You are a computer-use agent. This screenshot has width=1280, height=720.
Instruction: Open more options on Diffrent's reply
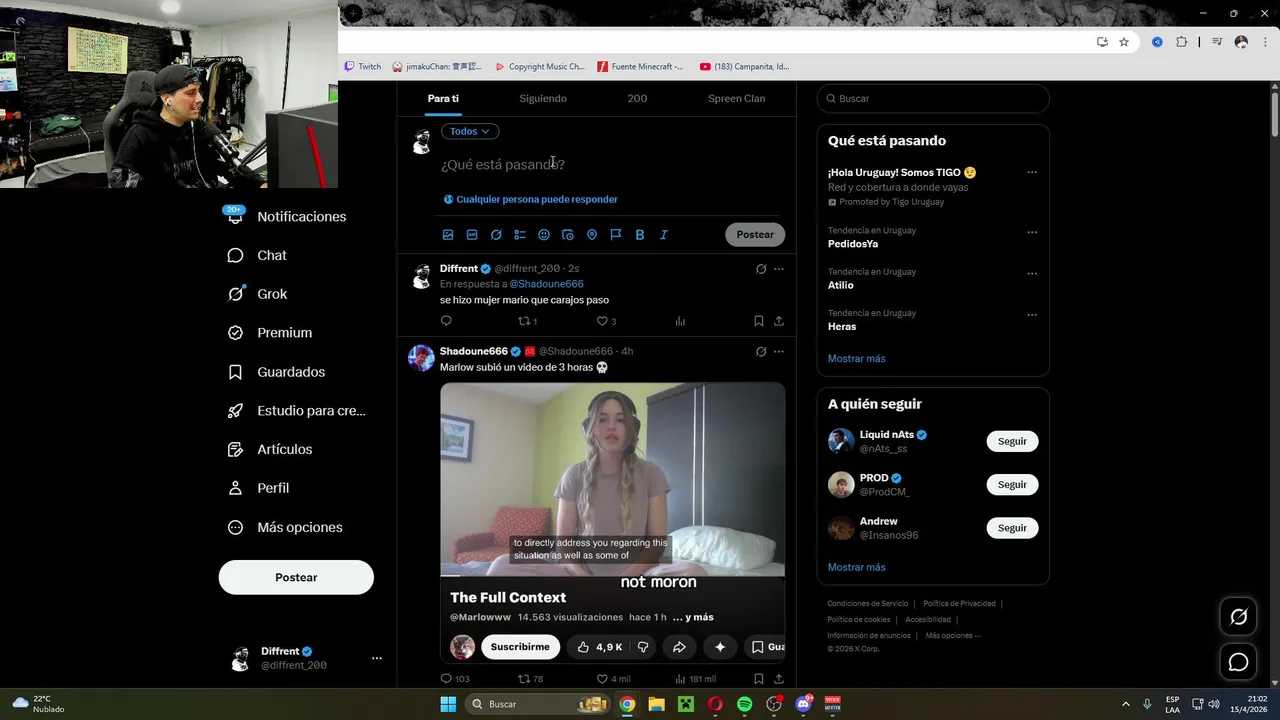point(779,269)
